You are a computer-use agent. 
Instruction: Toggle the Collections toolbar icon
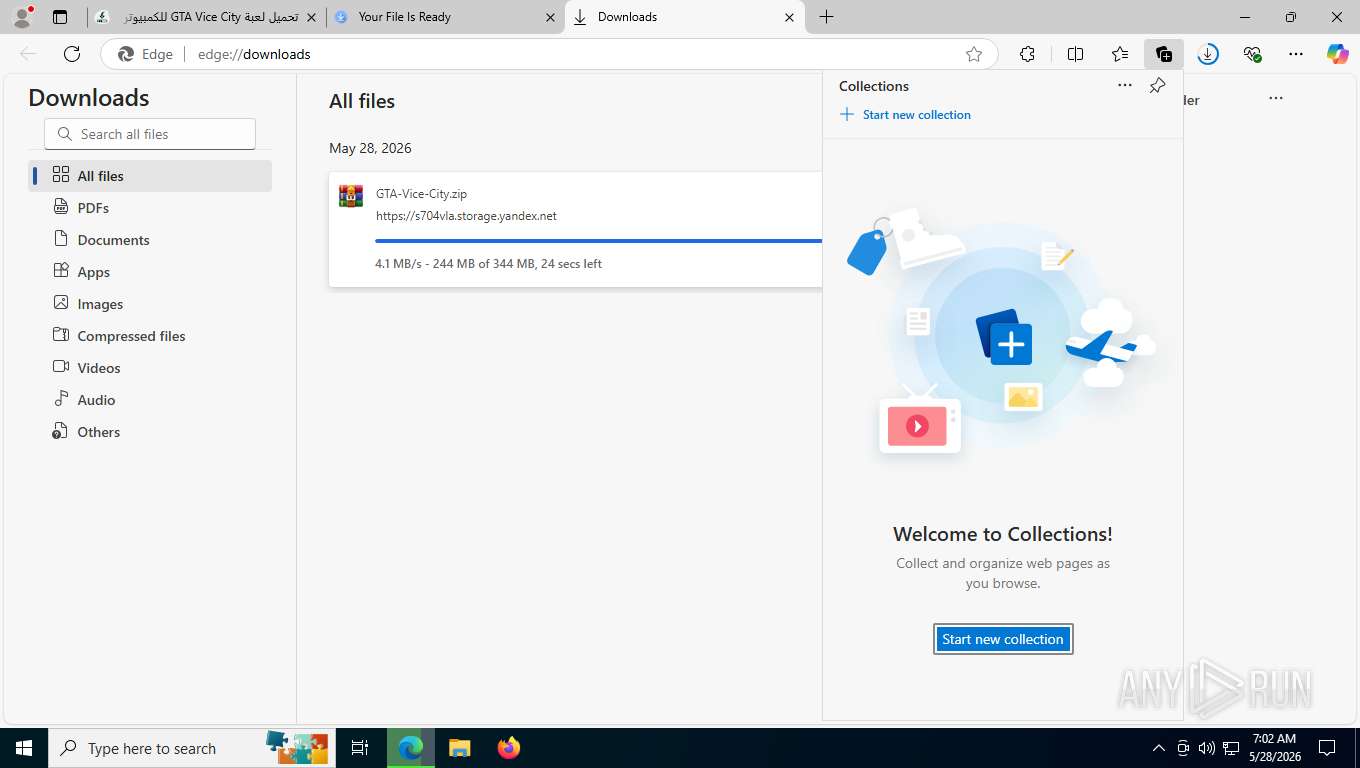click(x=1164, y=54)
